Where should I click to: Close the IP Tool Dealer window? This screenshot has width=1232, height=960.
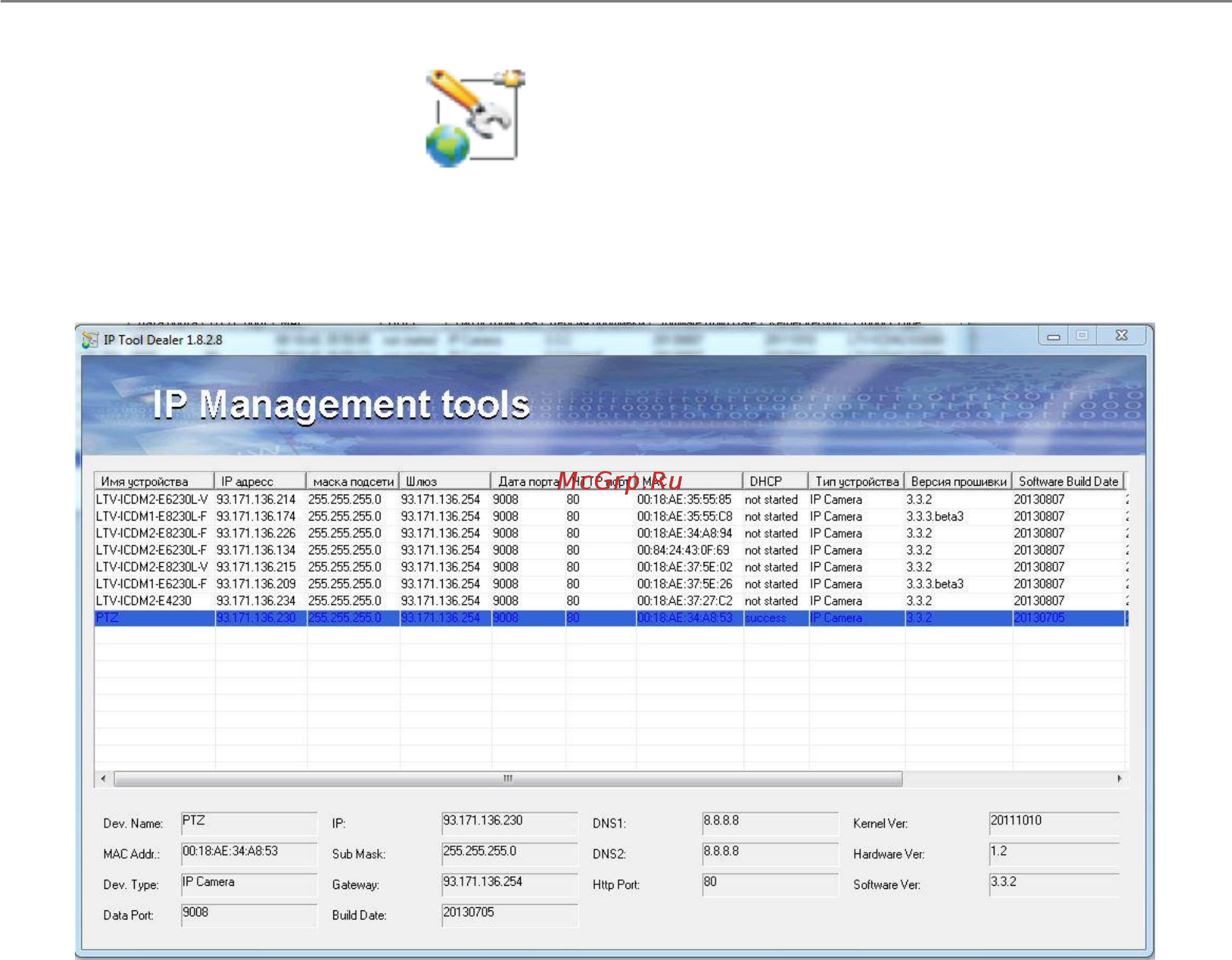click(1122, 335)
